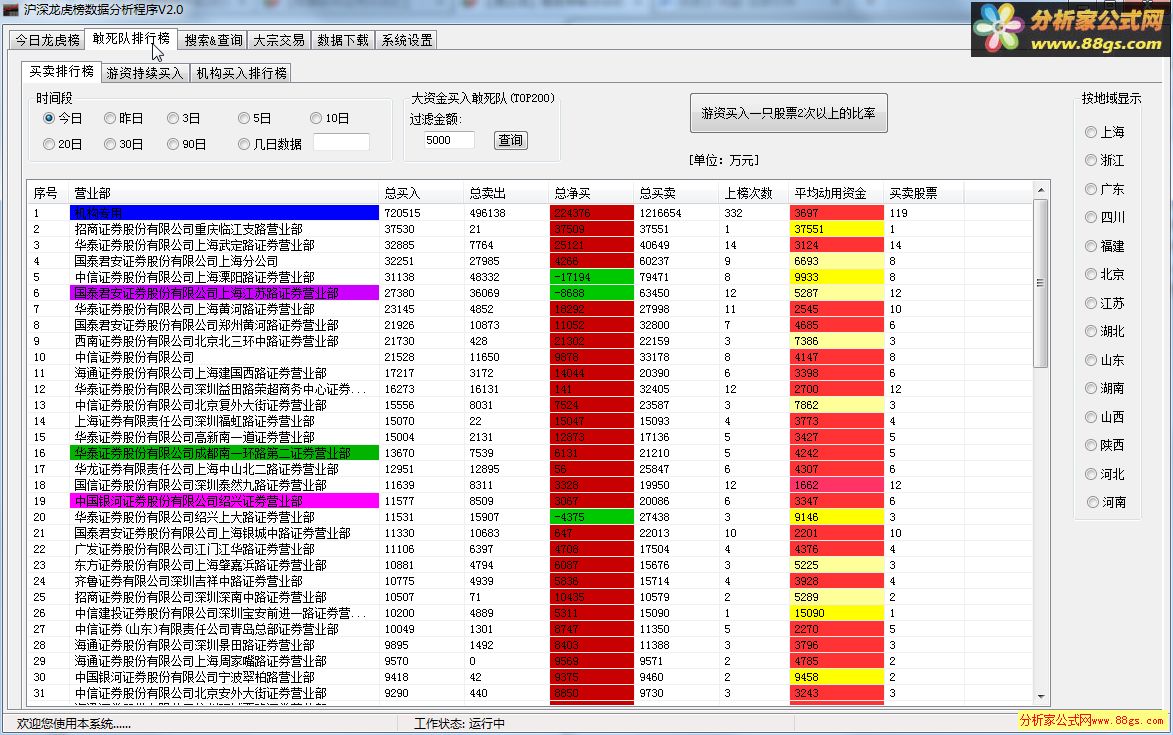Sort by 营业部 column header
This screenshot has height=735, width=1173.
tap(224, 193)
